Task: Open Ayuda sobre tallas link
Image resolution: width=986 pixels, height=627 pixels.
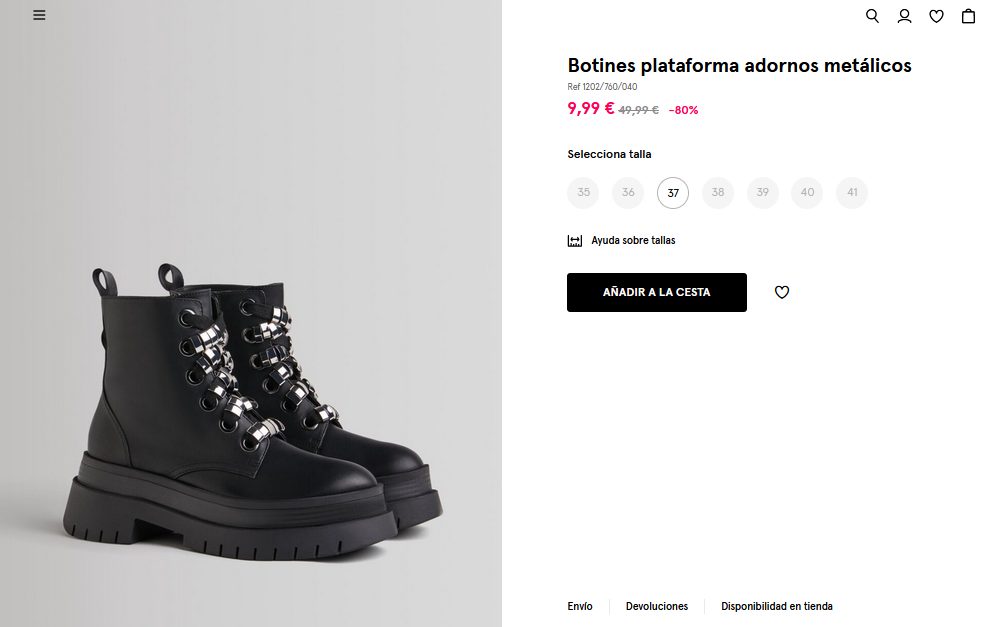Action: 633,241
